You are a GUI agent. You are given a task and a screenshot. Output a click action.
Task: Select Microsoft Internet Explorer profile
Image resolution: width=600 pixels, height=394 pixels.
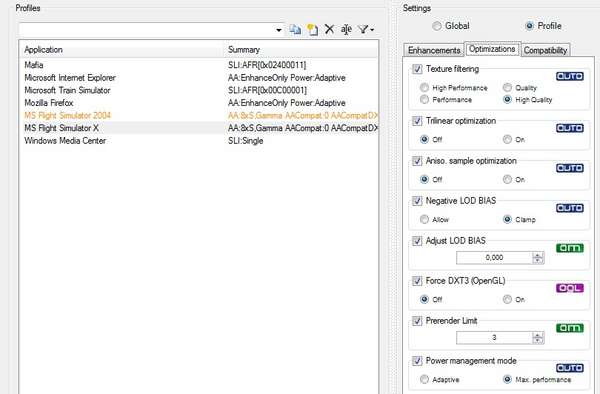click(x=198, y=78)
